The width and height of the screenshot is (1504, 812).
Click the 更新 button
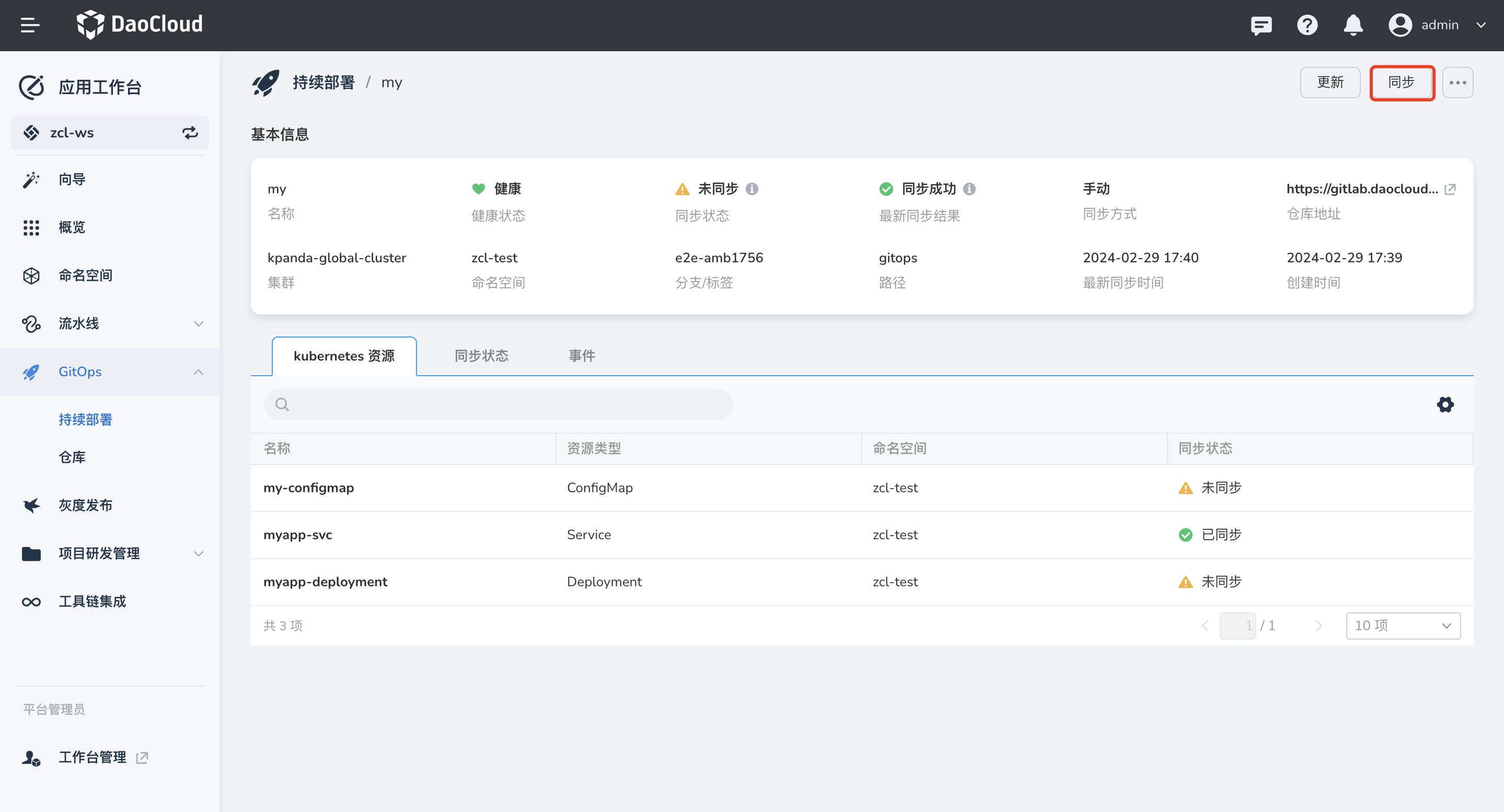[1330, 83]
